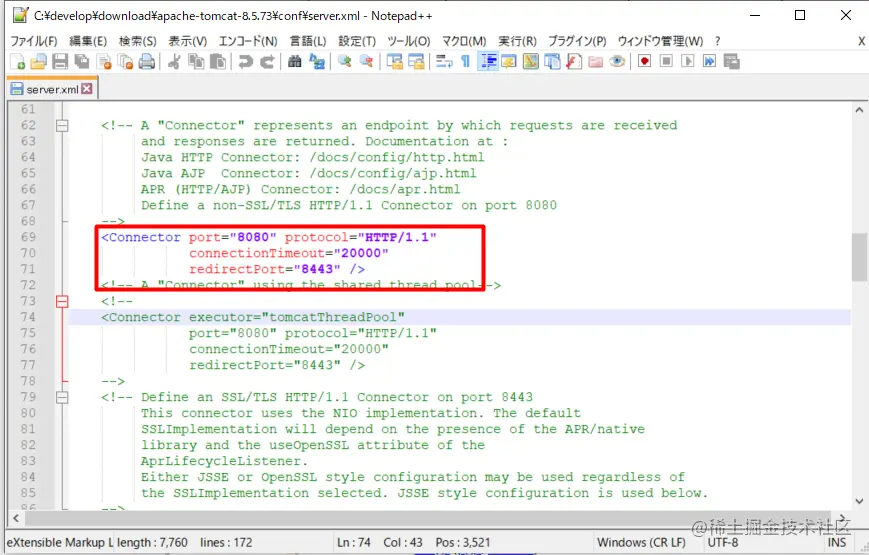Screen dimensions: 869x555
Task: Toggle synchronized vertical scrolling
Action: tap(395, 62)
